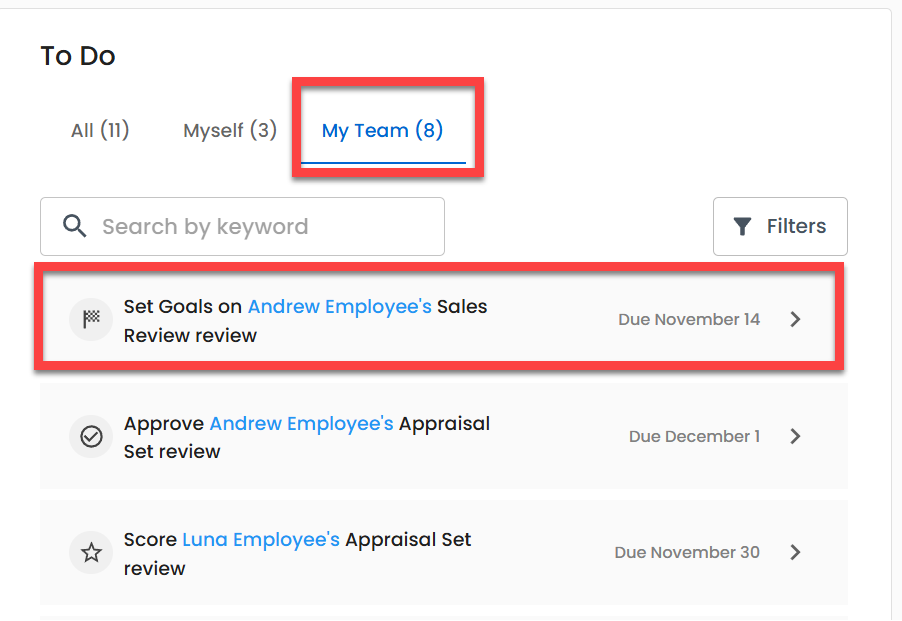Image resolution: width=902 pixels, height=621 pixels.
Task: Expand the task due November 30
Action: tap(795, 553)
